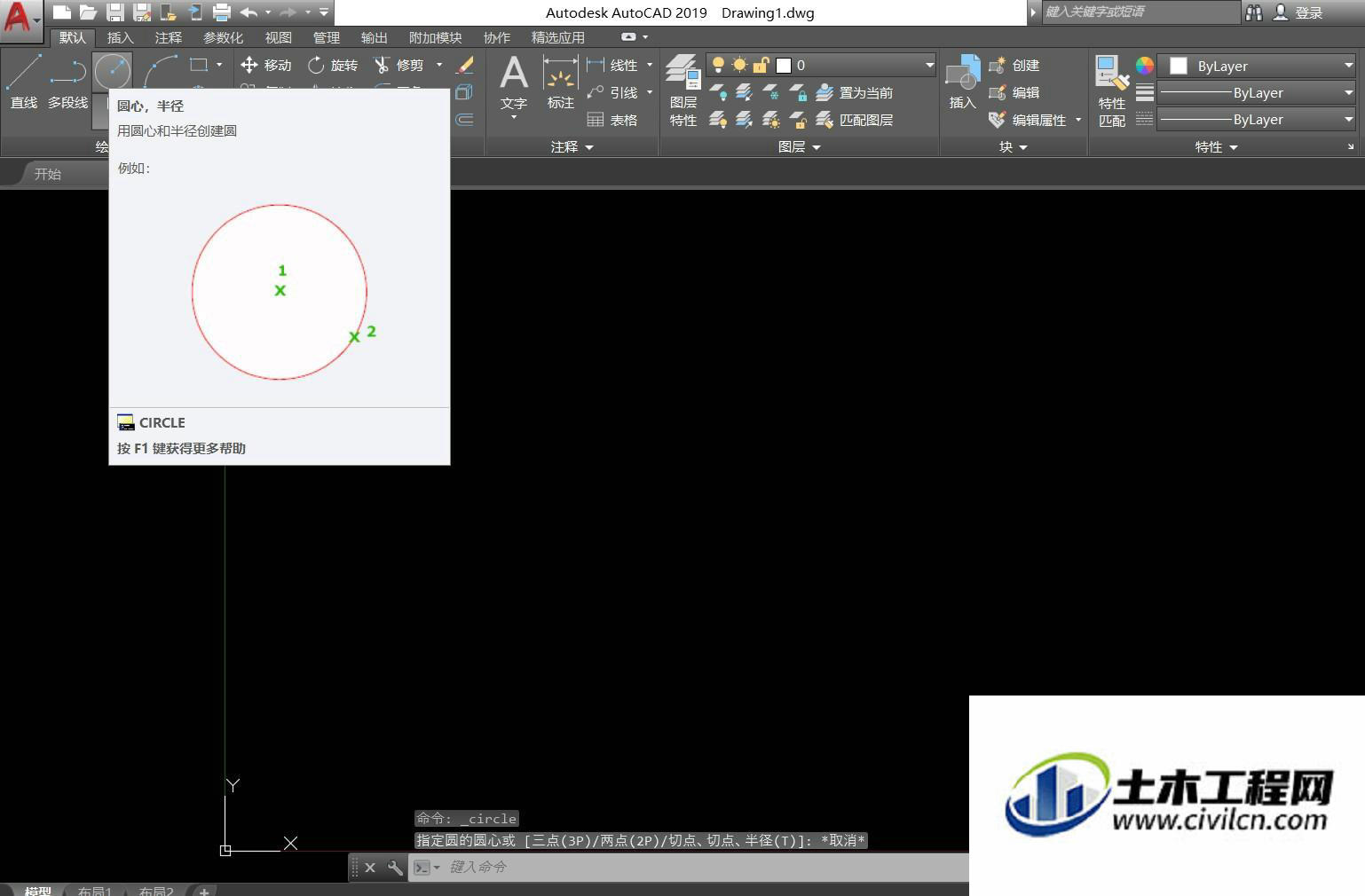Click the 移动 (Move) button
1365x896 pixels.
[x=265, y=65]
